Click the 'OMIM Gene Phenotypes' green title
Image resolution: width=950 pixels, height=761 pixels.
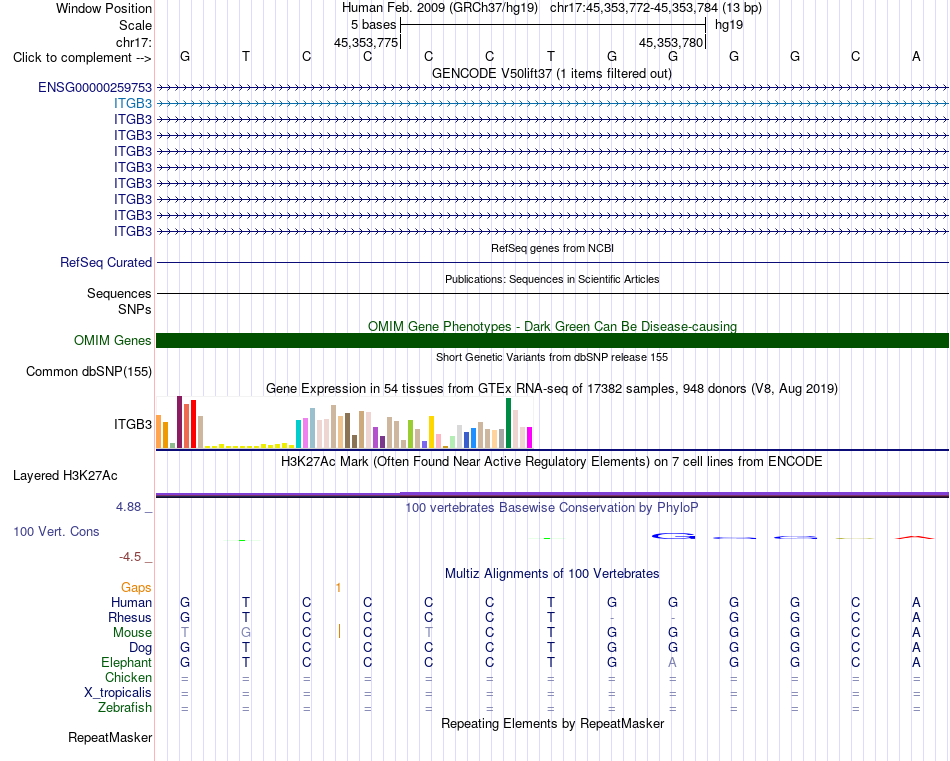(x=552, y=326)
